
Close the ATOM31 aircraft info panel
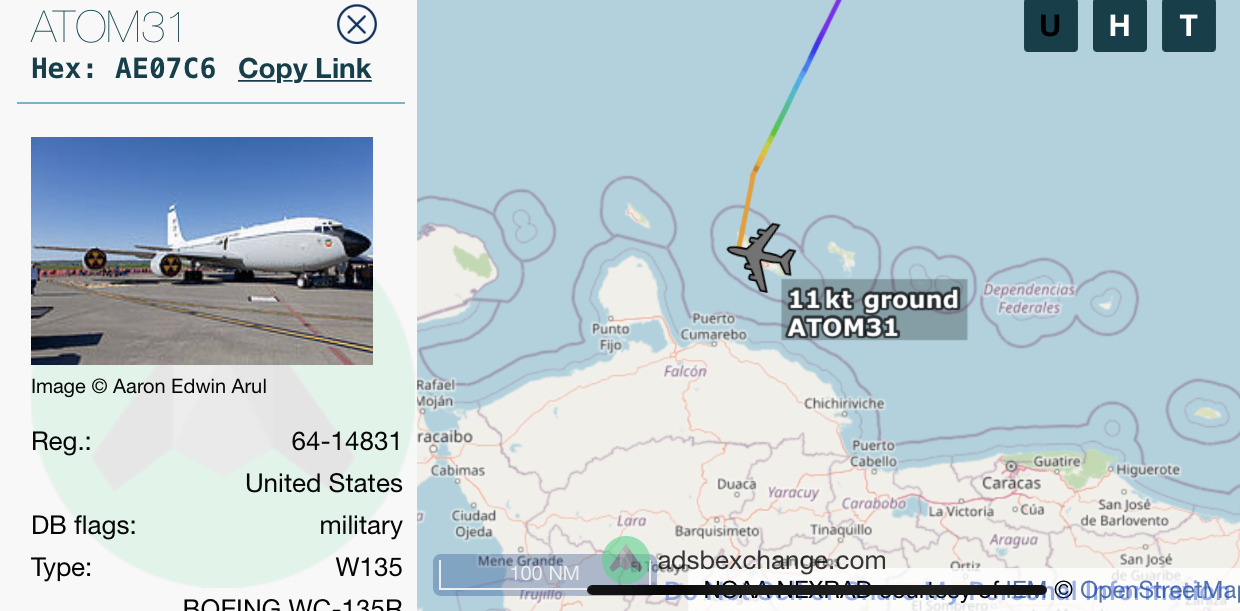(x=357, y=24)
